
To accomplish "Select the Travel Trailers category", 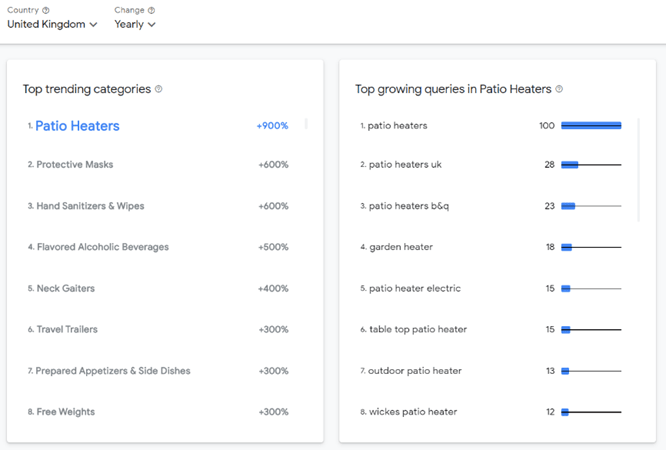I will click(158, 329).
